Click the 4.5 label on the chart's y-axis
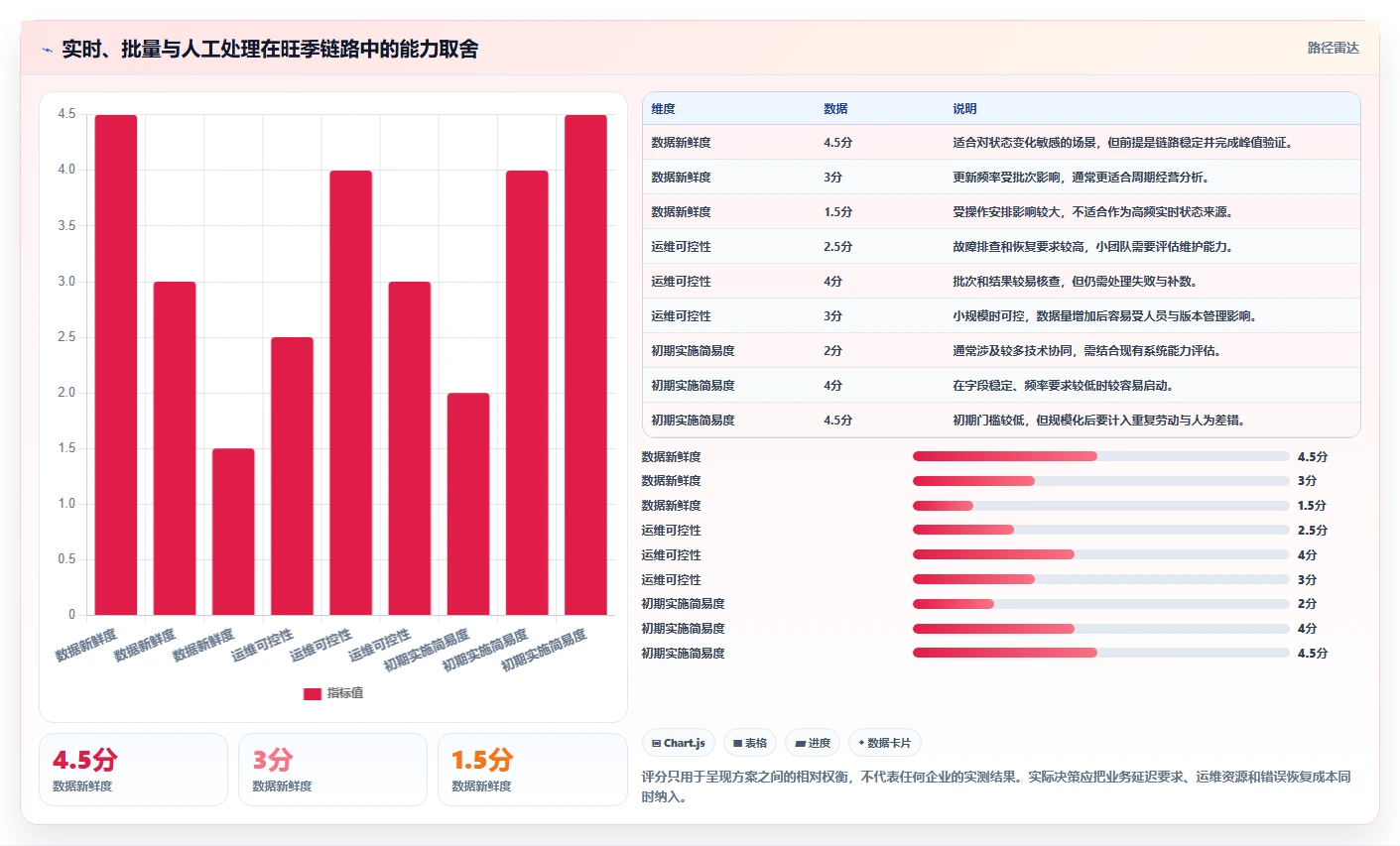1400x846 pixels. click(66, 115)
